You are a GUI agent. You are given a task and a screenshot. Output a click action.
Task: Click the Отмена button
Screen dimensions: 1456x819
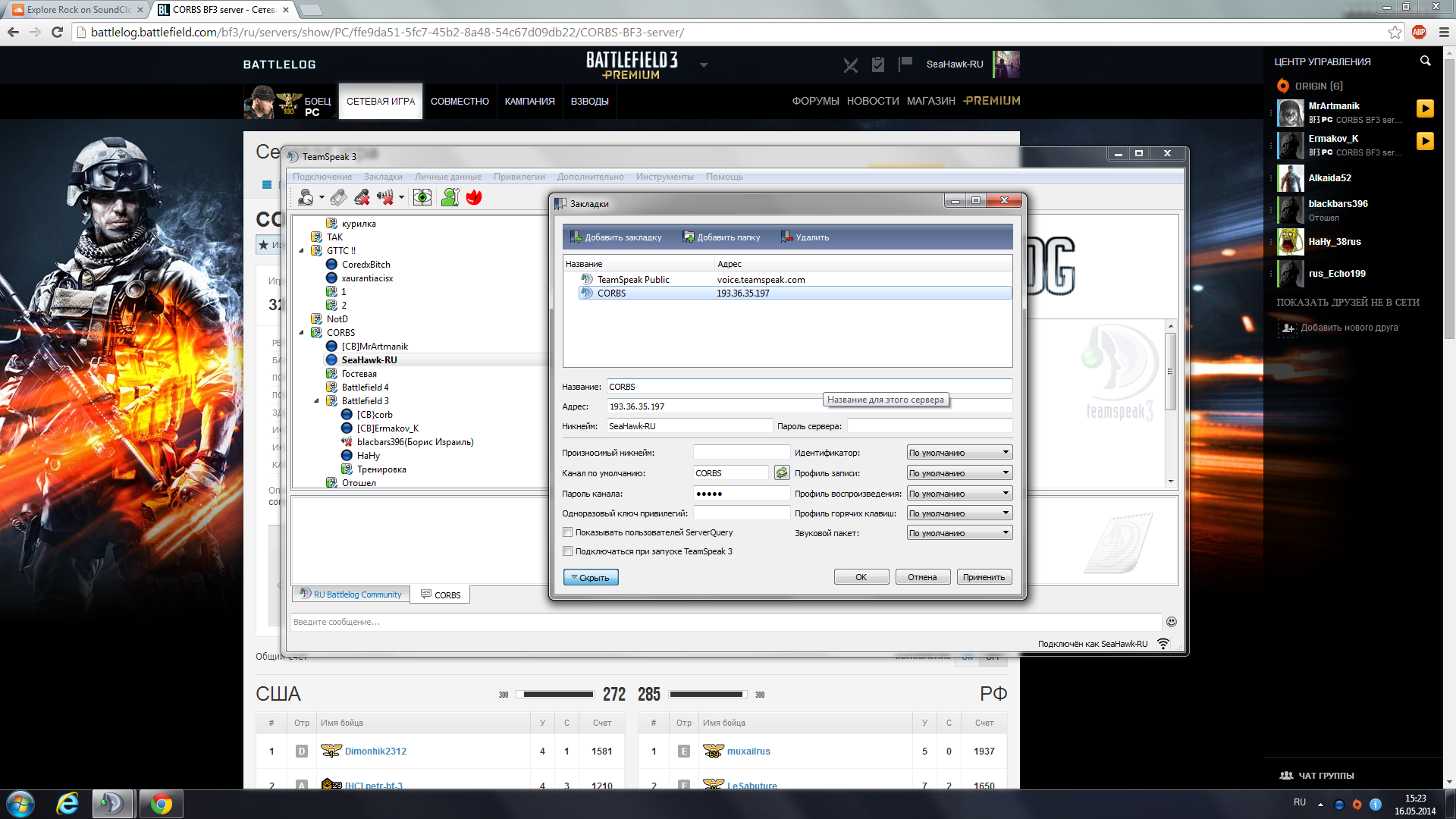tap(923, 577)
